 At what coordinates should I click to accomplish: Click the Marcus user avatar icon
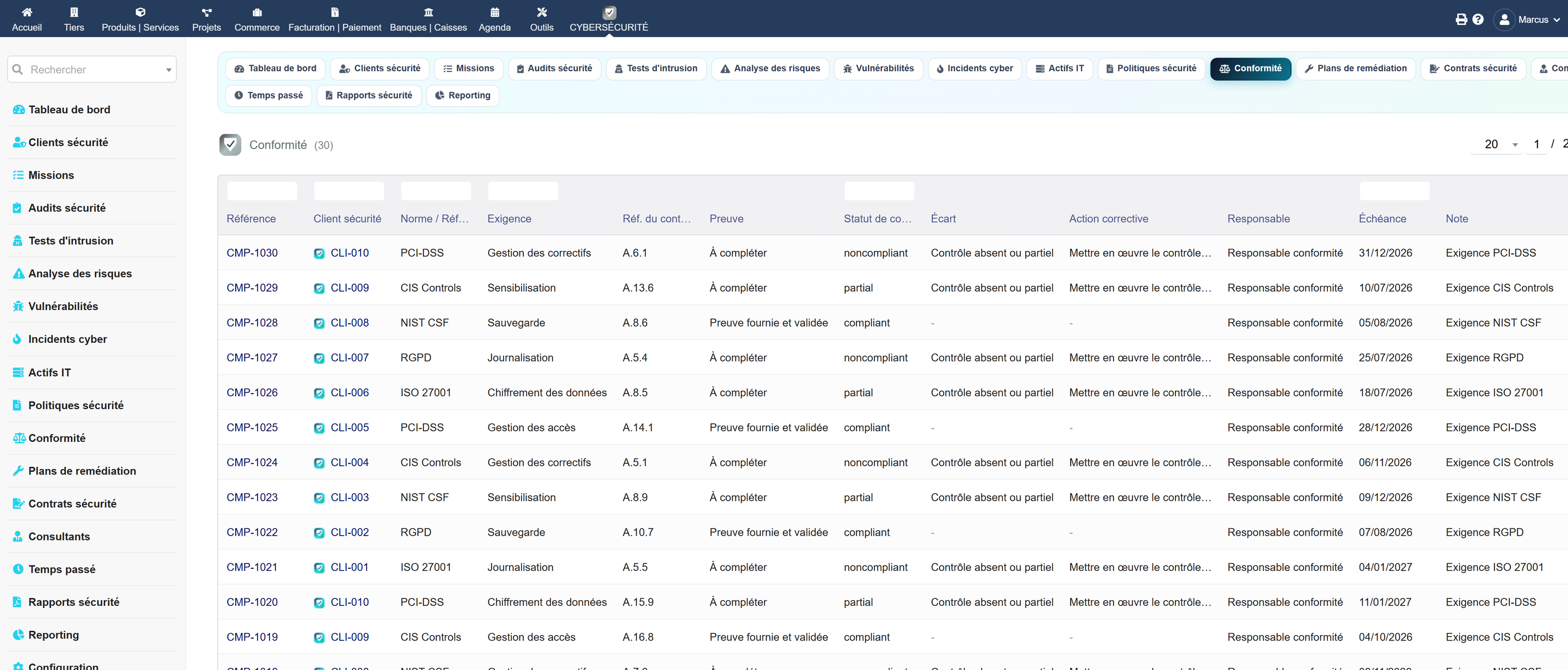[1504, 20]
